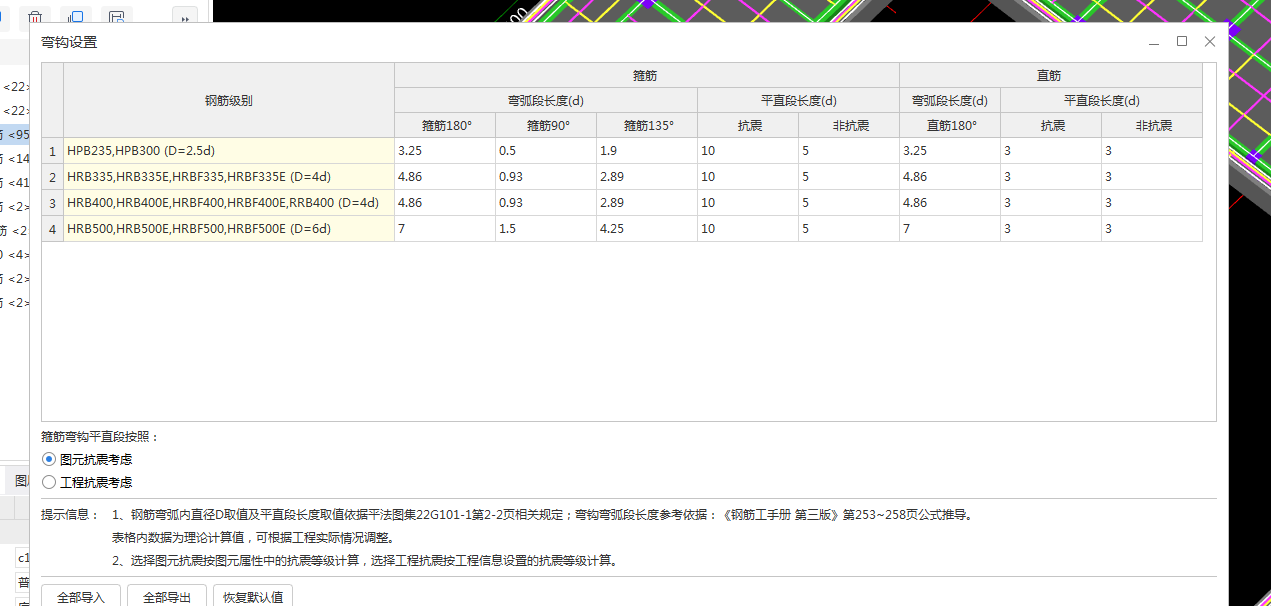Click the 直筋180° column header
This screenshot has width=1271, height=606.
click(950, 126)
